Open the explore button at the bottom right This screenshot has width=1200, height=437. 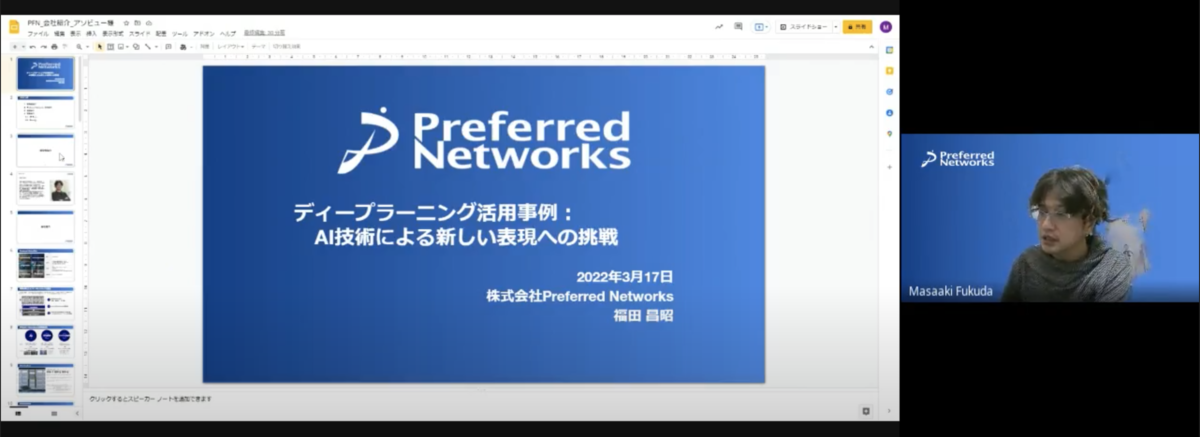[x=865, y=411]
